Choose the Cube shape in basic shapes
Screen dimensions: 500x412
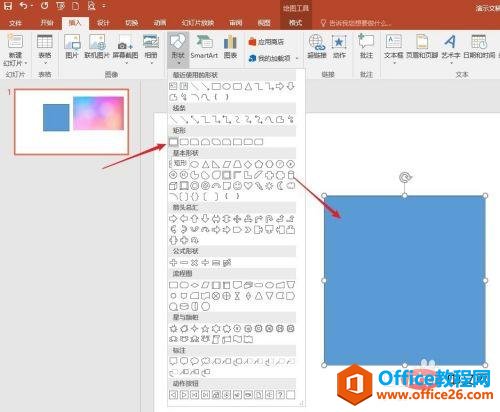[173, 186]
